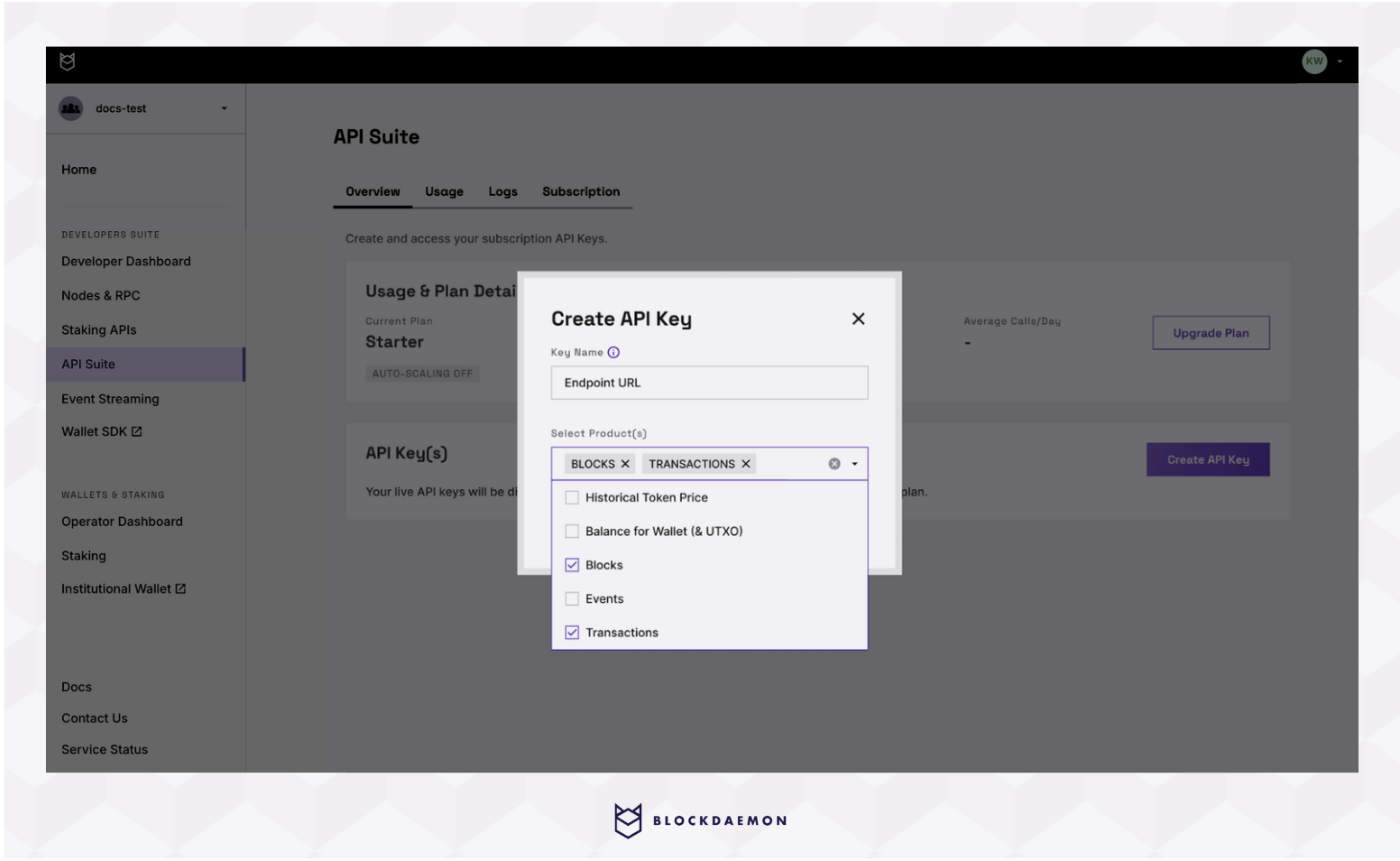Open Contact Us in sidebar

[x=95, y=718]
